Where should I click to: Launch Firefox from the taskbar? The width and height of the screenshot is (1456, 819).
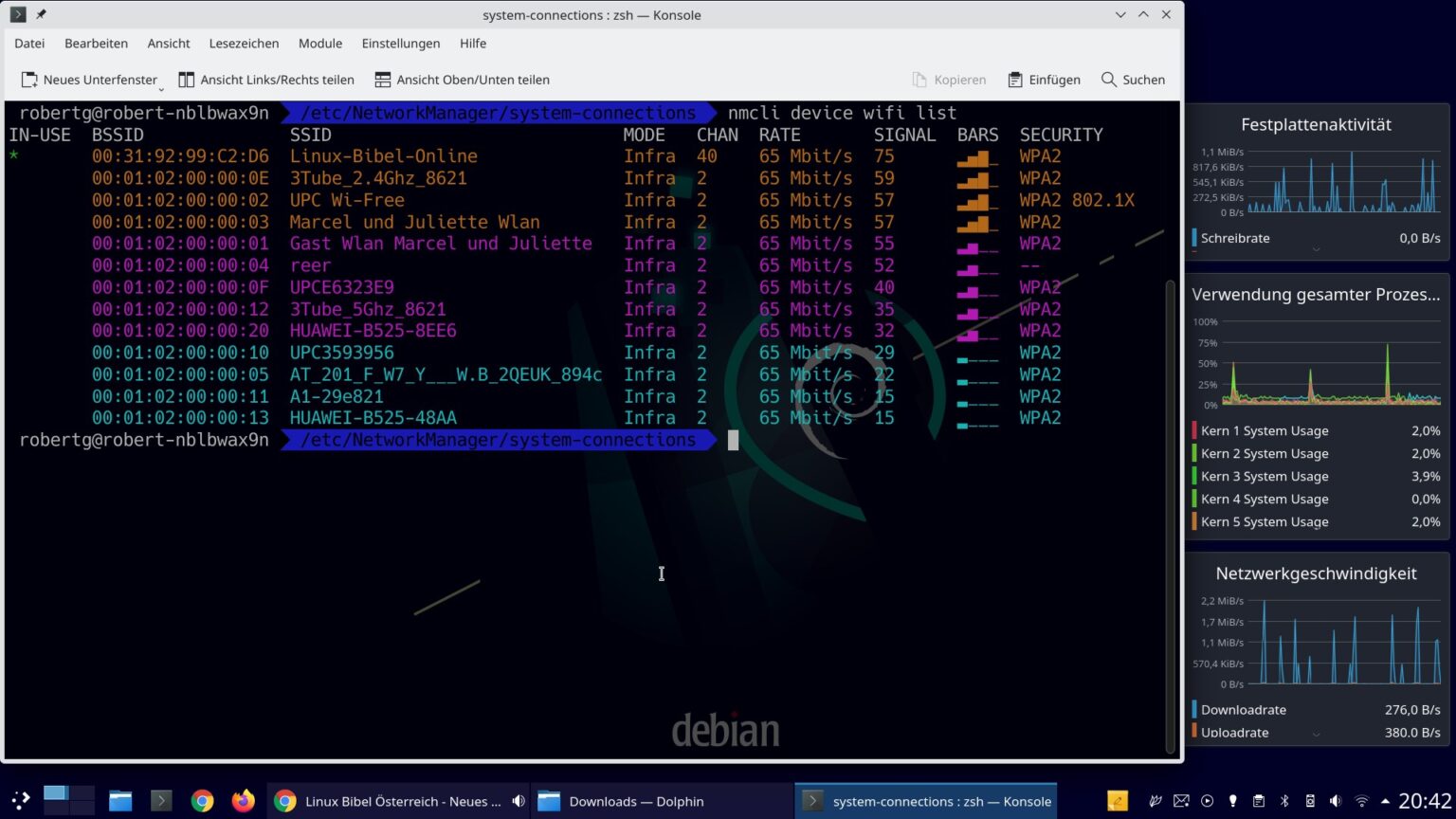click(243, 801)
